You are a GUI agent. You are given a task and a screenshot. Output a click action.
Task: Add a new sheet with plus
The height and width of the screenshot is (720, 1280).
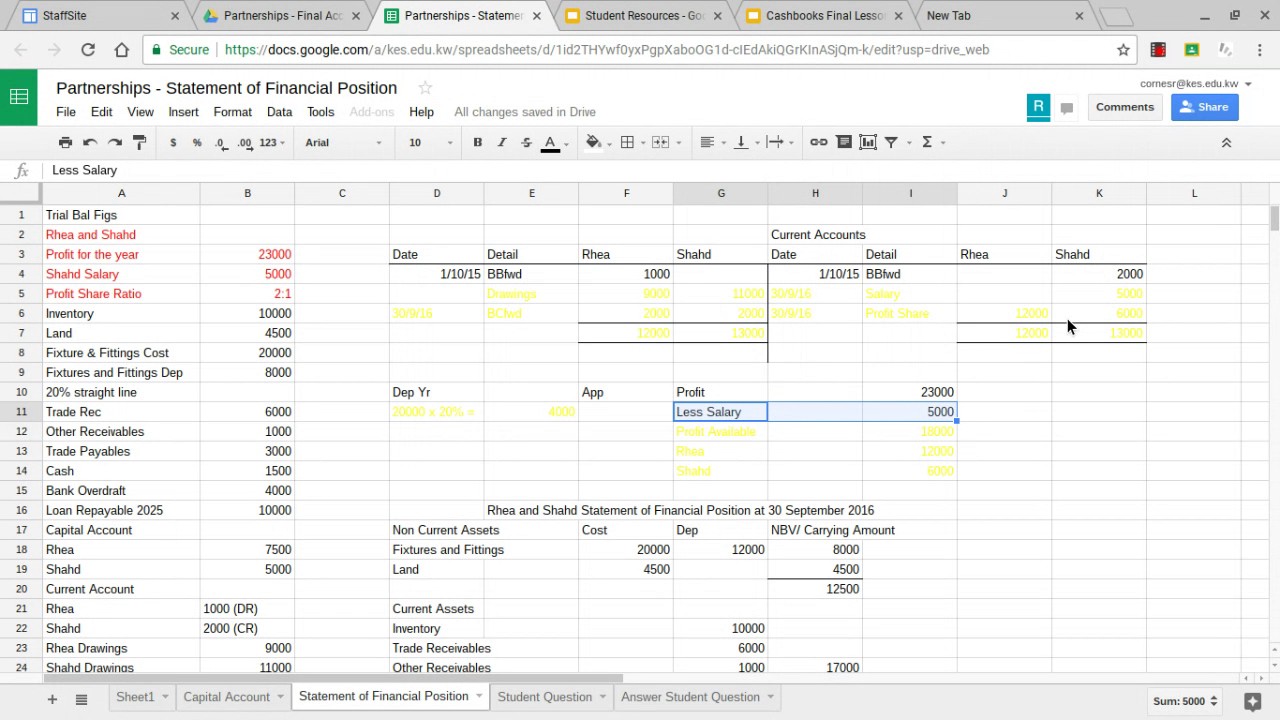52,699
